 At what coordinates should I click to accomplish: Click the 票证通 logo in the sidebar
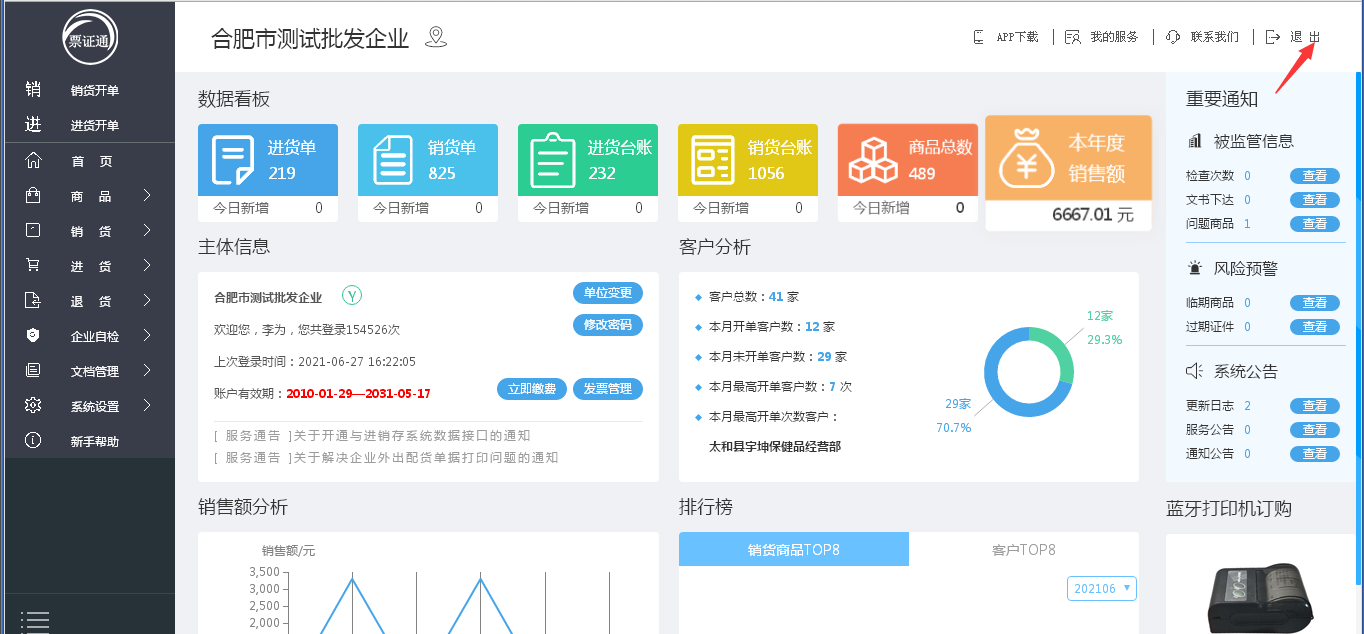point(89,37)
